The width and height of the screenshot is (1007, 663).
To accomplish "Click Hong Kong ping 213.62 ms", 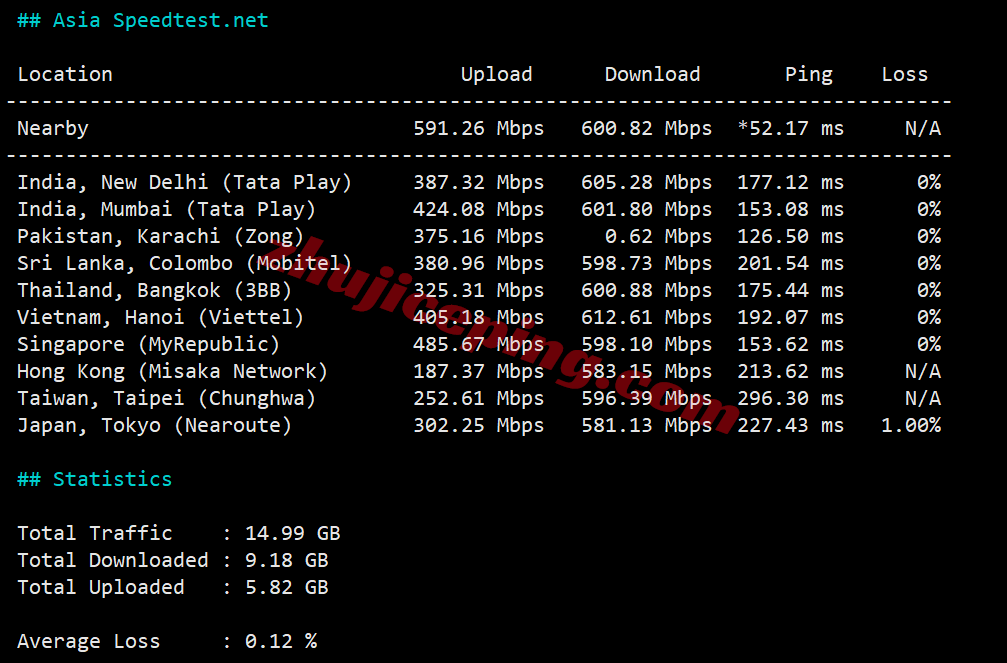I will click(791, 371).
